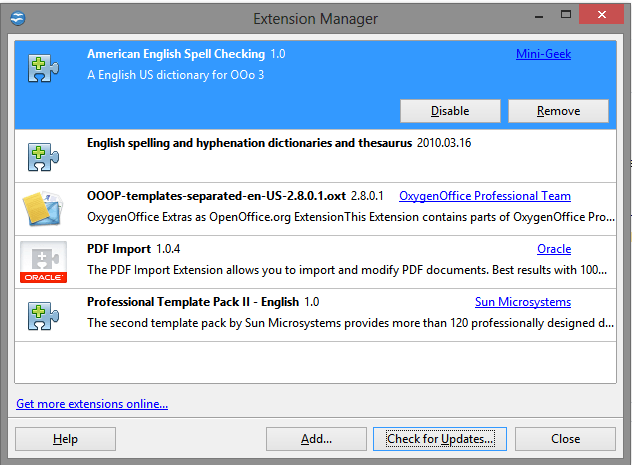Maximize the Extension Manager window
Image resolution: width=633 pixels, height=465 pixels.
click(x=566, y=15)
